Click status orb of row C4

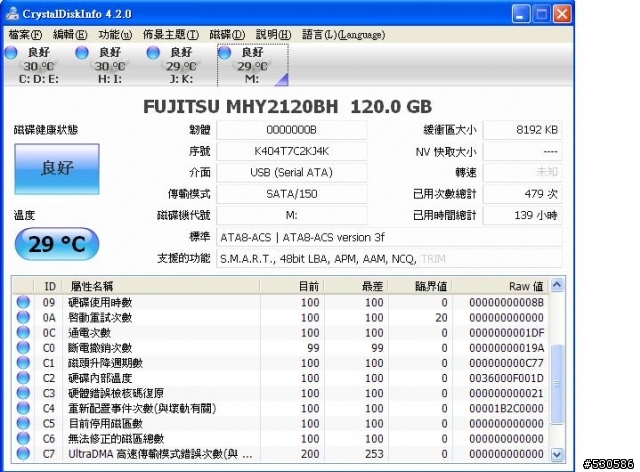tap(23, 408)
